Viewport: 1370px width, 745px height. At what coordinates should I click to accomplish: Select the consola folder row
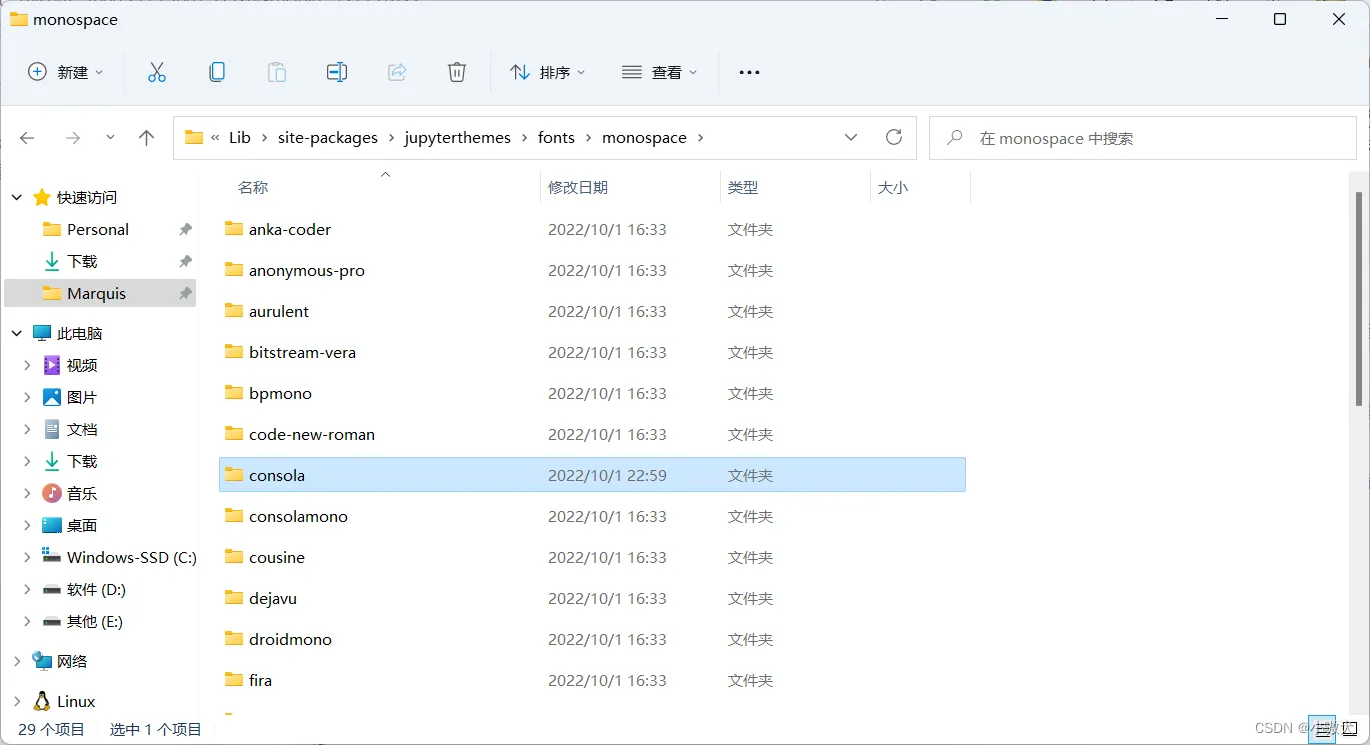click(592, 475)
